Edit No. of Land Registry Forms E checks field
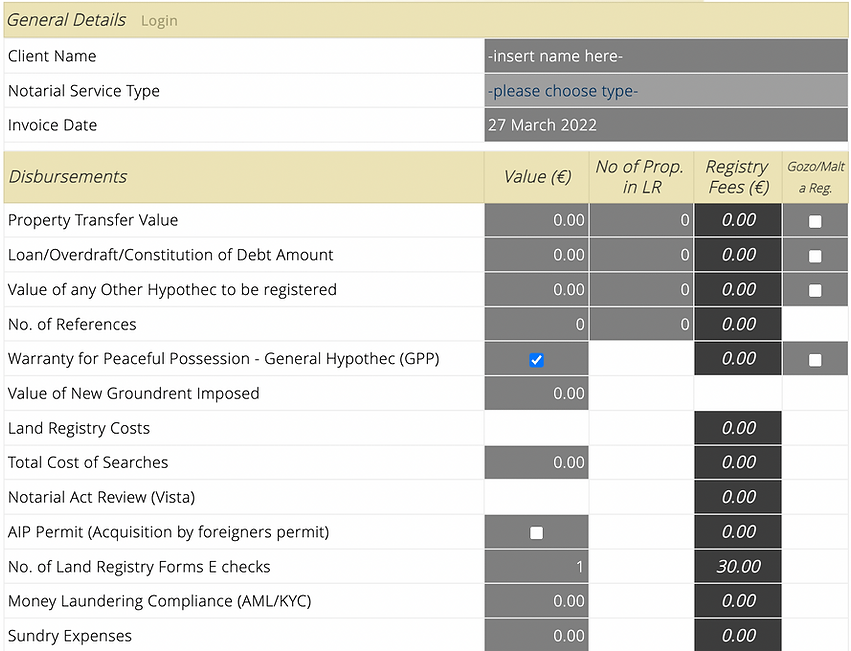Image resolution: width=851 pixels, height=651 pixels. click(536, 566)
